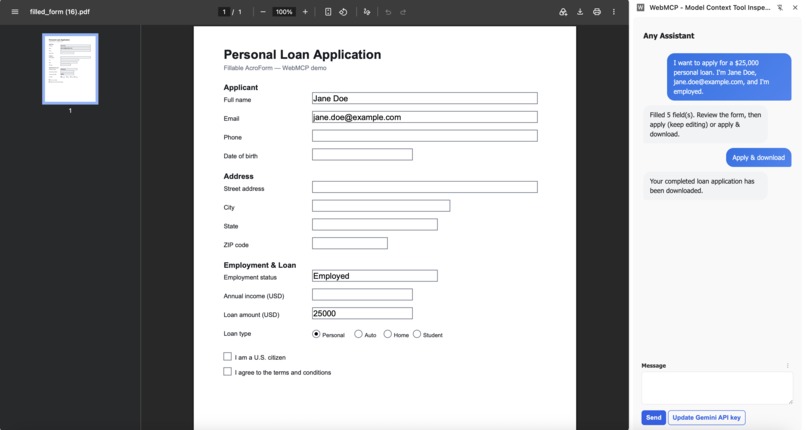The width and height of the screenshot is (806, 430).
Task: Close the WebMCP side panel
Action: [795, 7]
